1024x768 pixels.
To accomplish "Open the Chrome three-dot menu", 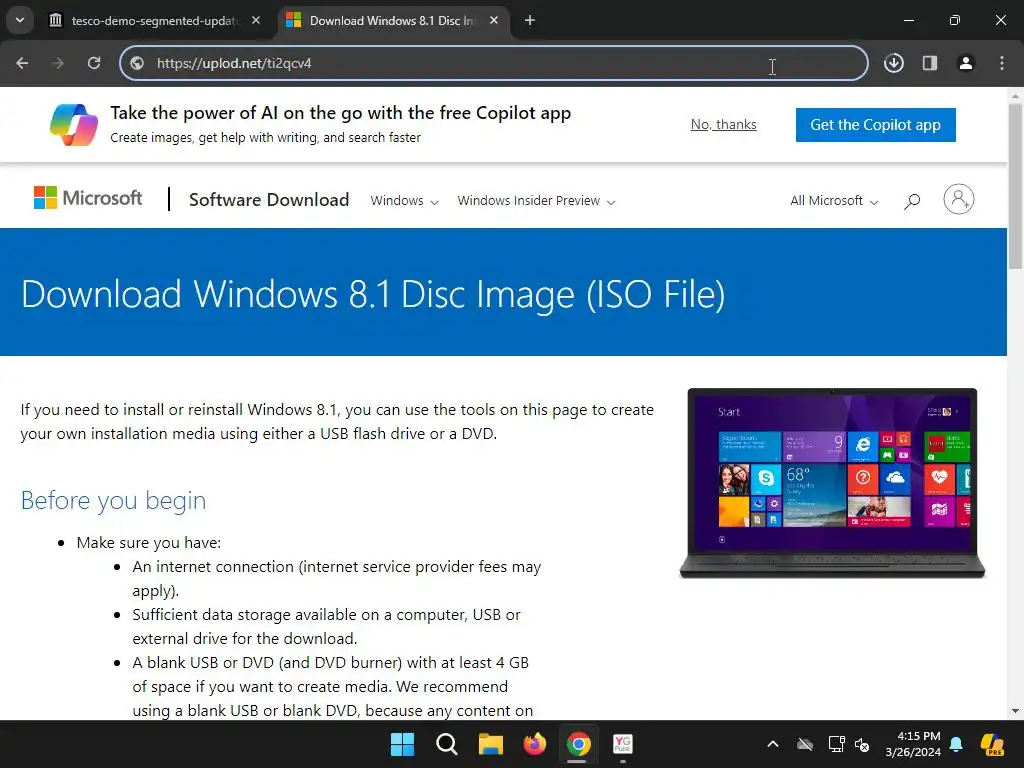I will coord(1002,63).
